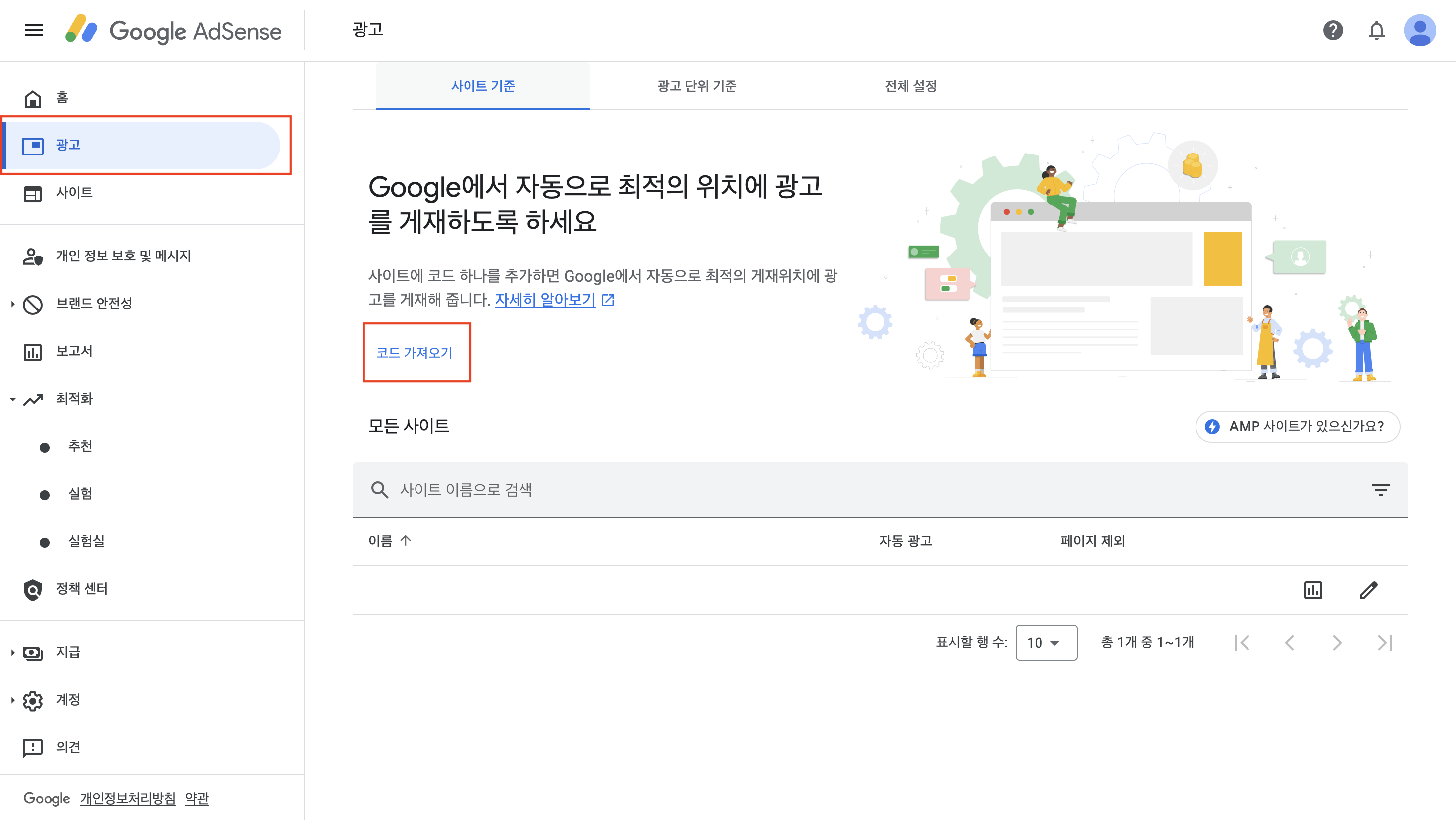Open the rows-per-page dropdown showing 10
The image size is (1456, 820).
(1045, 643)
